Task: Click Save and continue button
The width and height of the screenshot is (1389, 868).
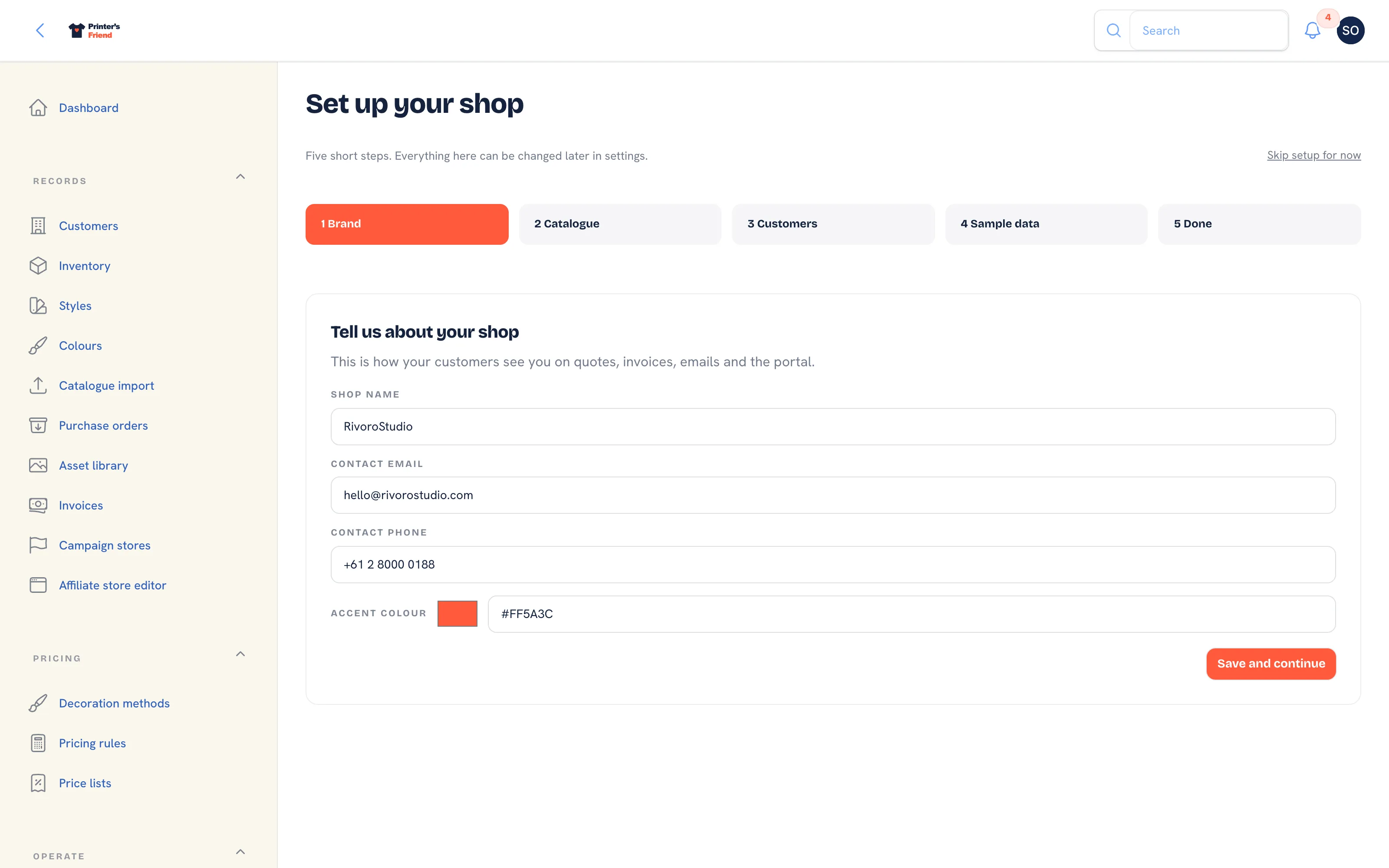Action: pyautogui.click(x=1271, y=664)
